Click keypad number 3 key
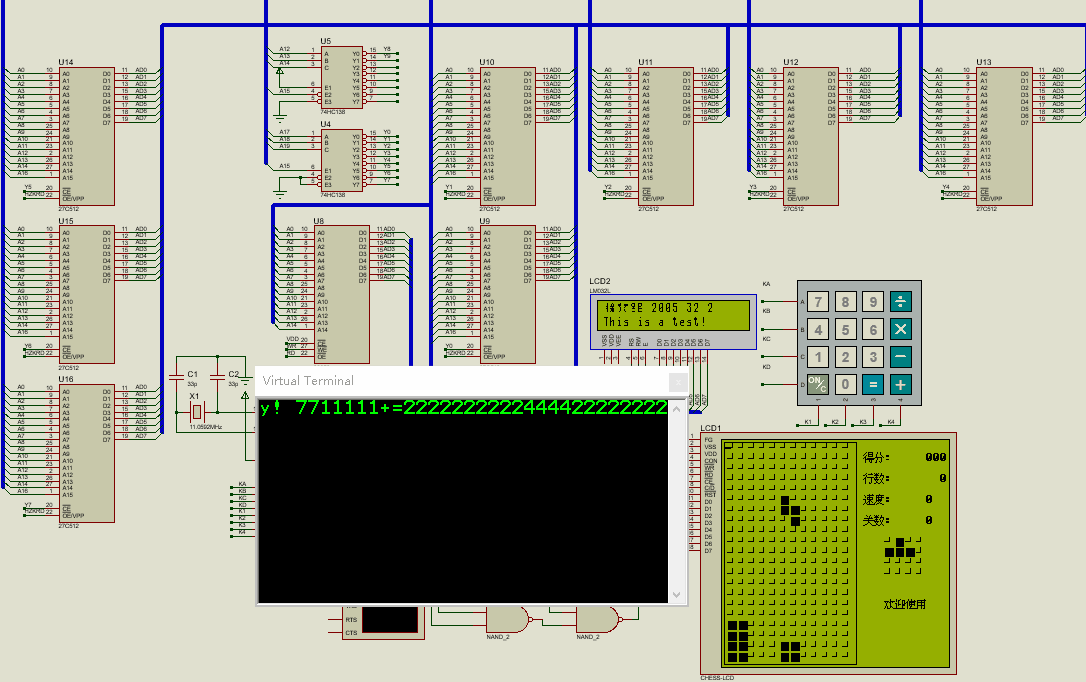The image size is (1086, 682). (x=873, y=357)
